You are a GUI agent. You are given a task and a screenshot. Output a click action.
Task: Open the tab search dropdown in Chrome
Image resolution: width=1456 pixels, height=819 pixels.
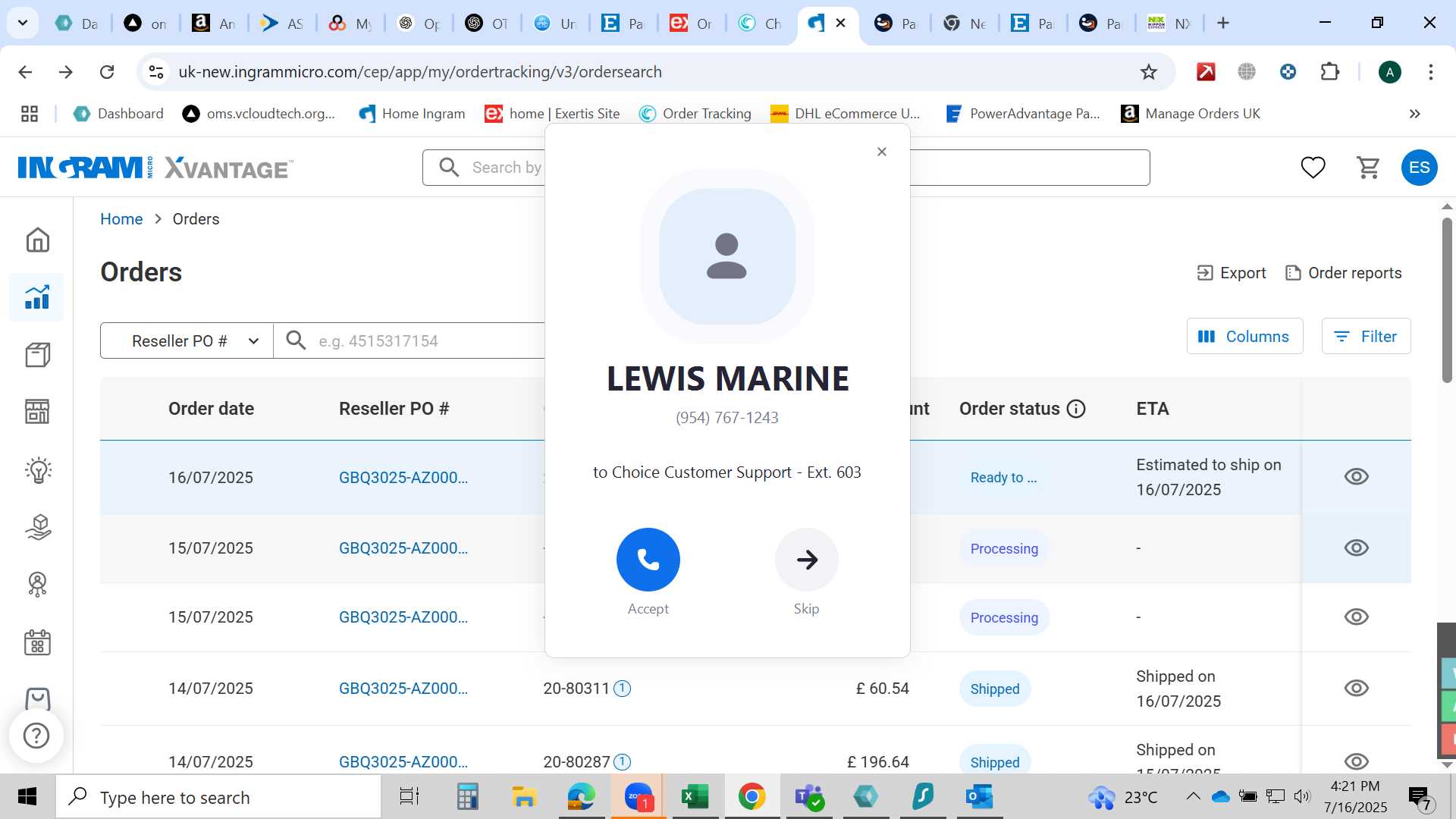coord(23,23)
